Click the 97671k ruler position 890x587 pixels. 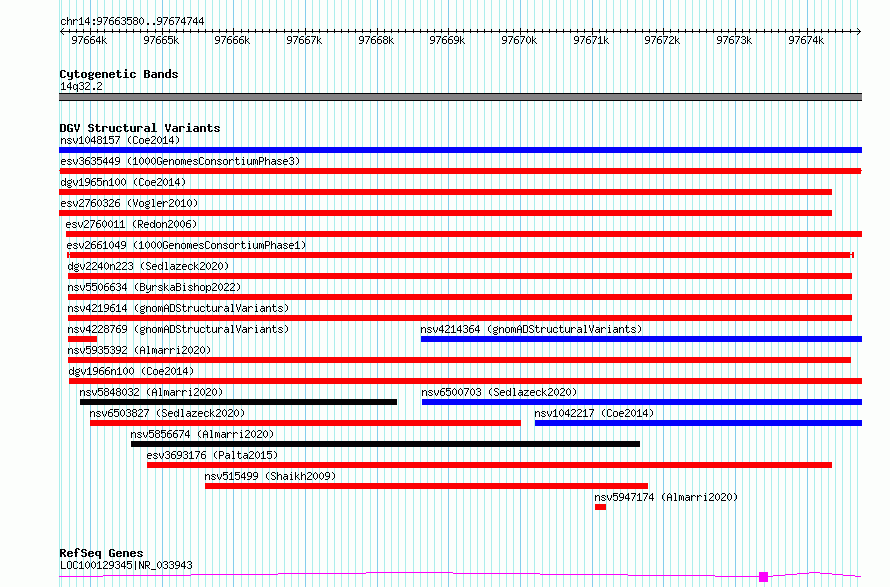point(591,40)
